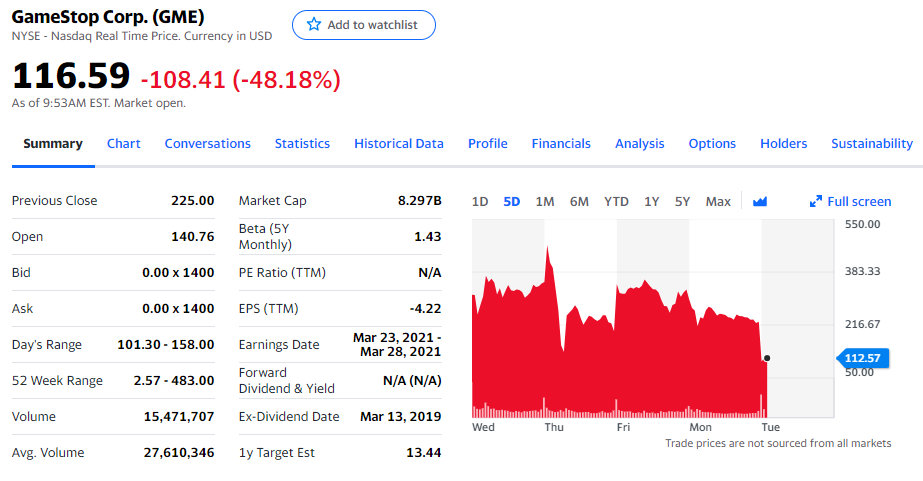This screenshot has height=481, width=923.
Task: Click the Open value 140.76
Action: tap(192, 236)
